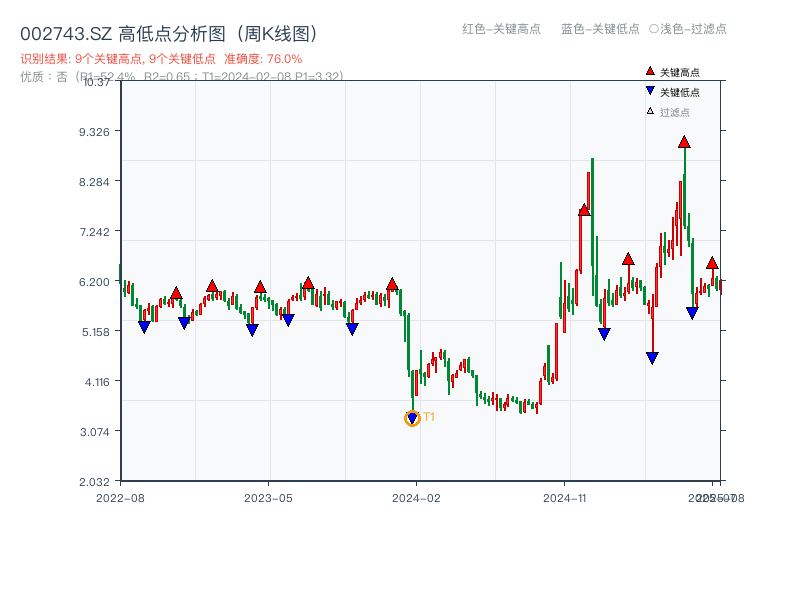Click the 关键低点 legend label inside the chart
Screen dimensions: 800x600
click(x=680, y=92)
